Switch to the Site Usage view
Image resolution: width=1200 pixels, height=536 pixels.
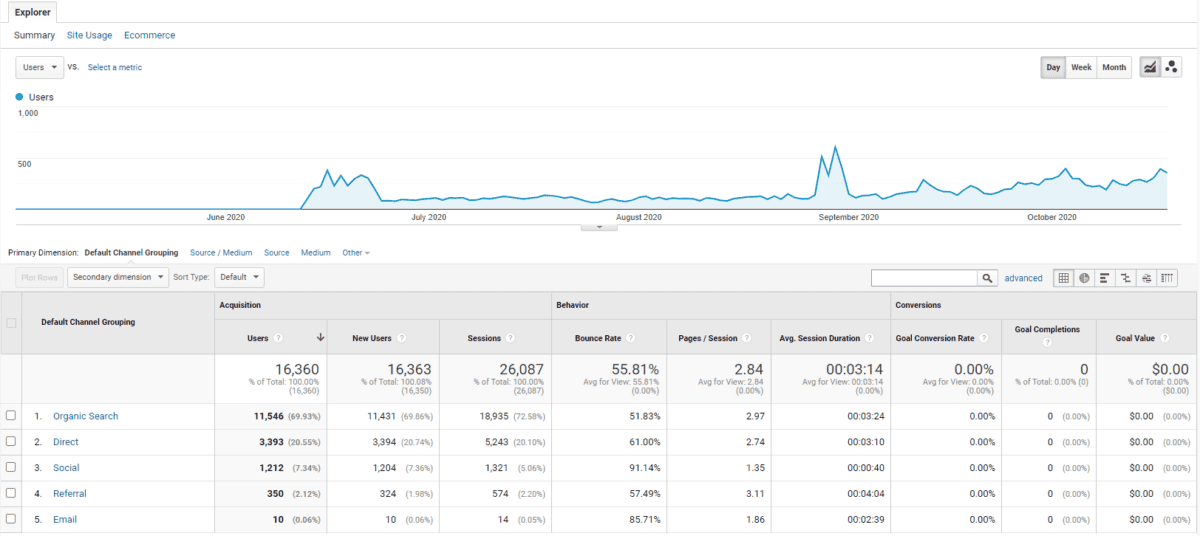point(89,35)
